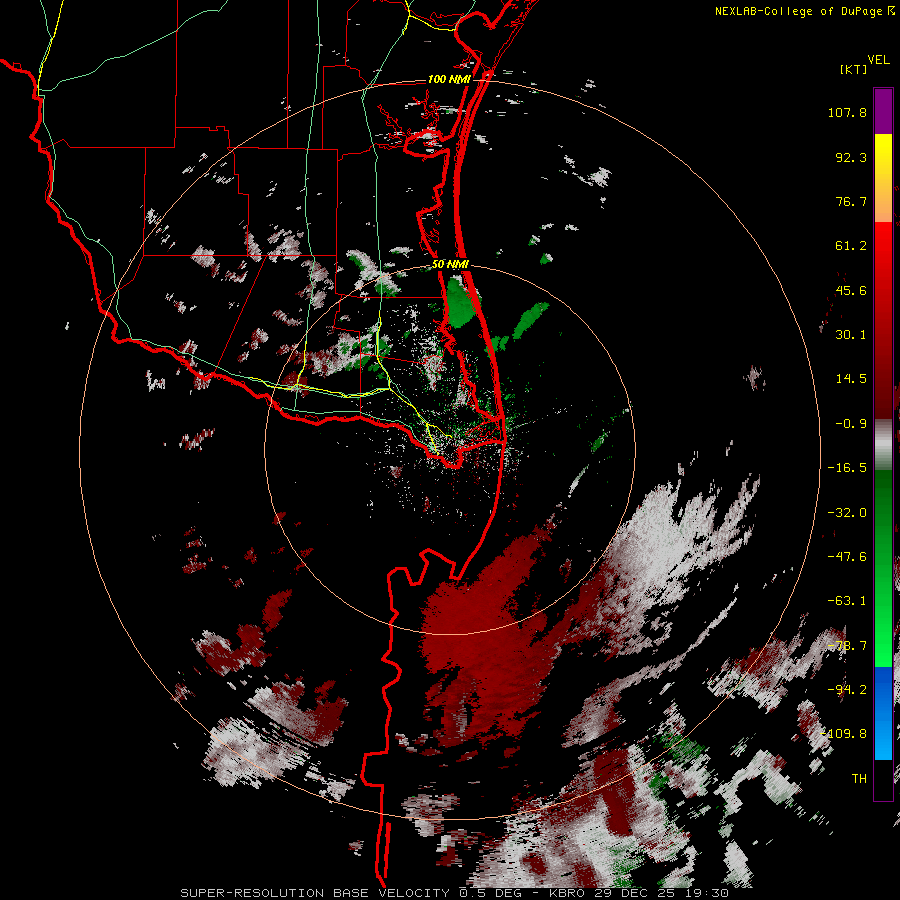Click the 30.1 velocity scale value

[851, 335]
